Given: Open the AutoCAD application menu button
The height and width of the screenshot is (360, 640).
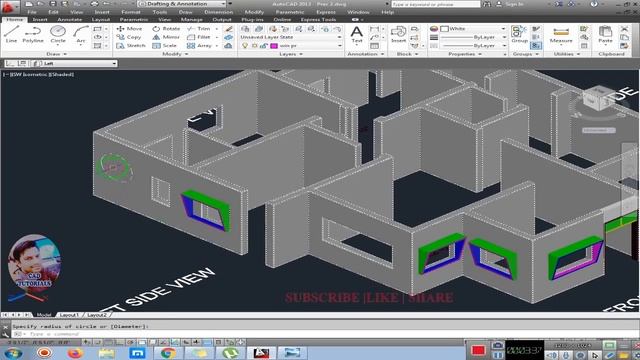Looking at the screenshot, I should click(9, 7).
